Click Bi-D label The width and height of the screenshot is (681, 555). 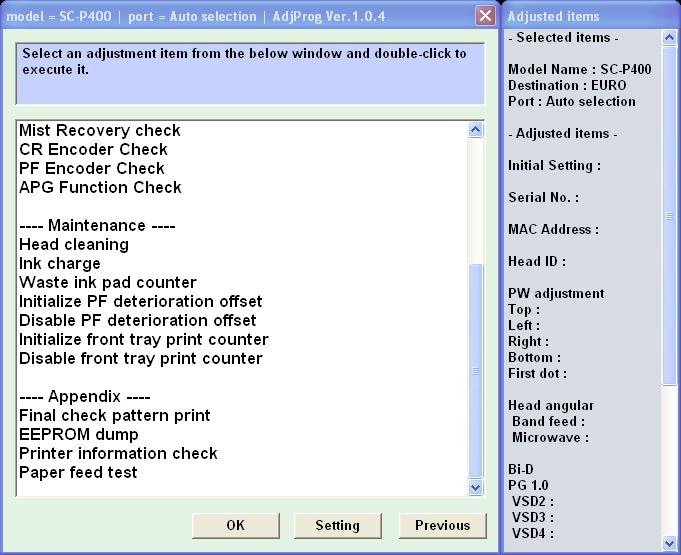[x=521, y=469]
